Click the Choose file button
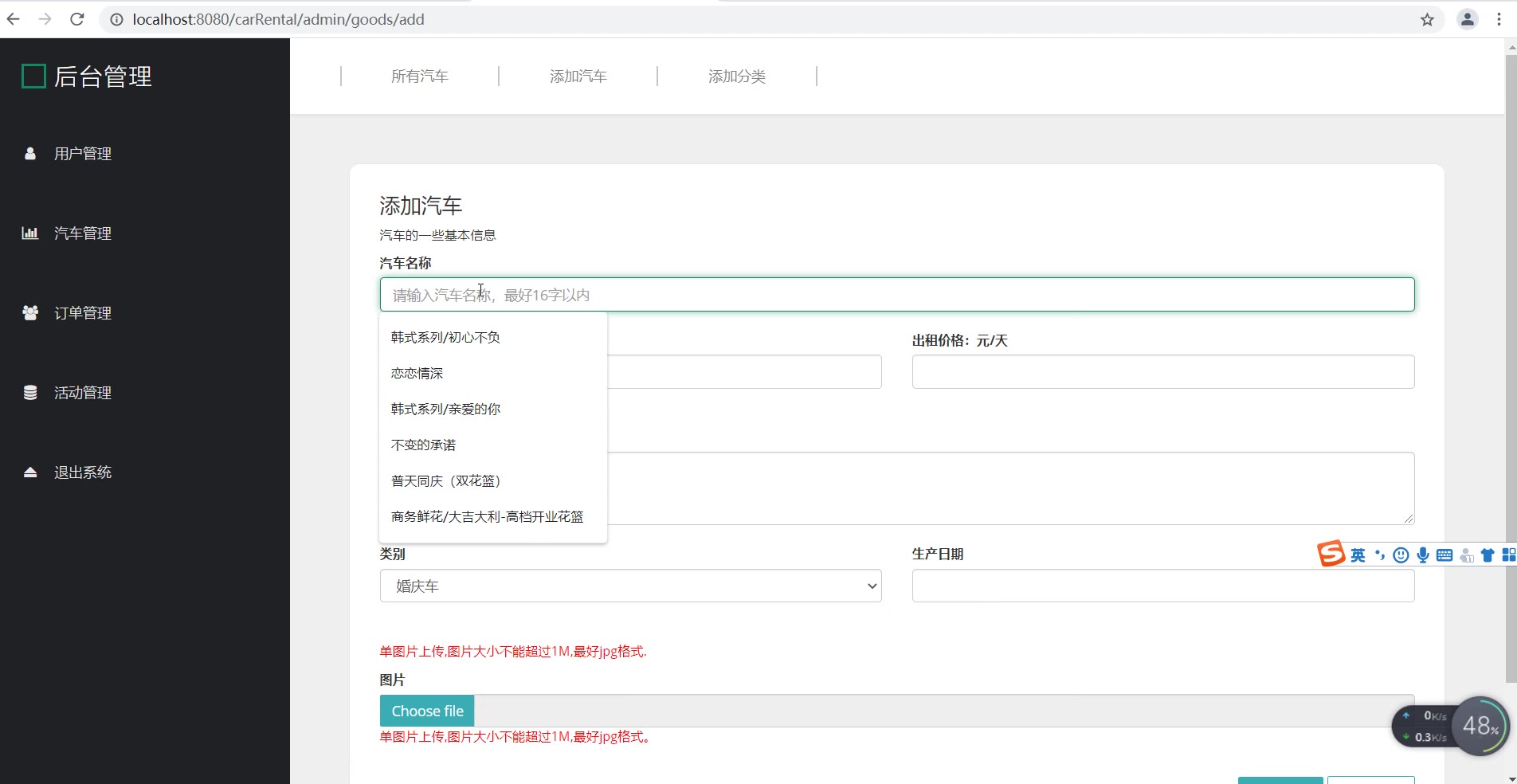Viewport: 1517px width, 784px height. tap(427, 711)
